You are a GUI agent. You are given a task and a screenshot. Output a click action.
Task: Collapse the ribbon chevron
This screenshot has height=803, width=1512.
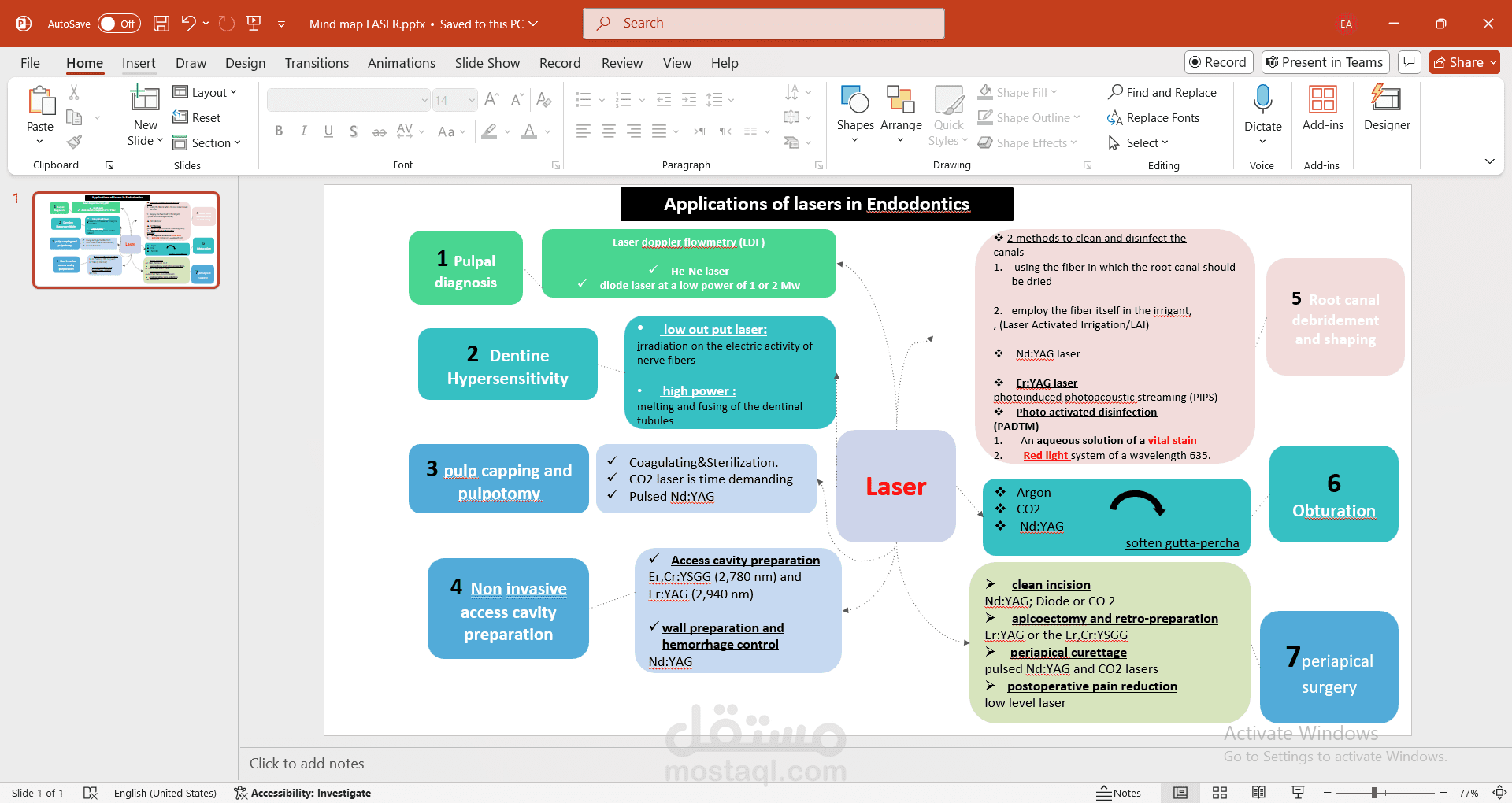pyautogui.click(x=1489, y=161)
